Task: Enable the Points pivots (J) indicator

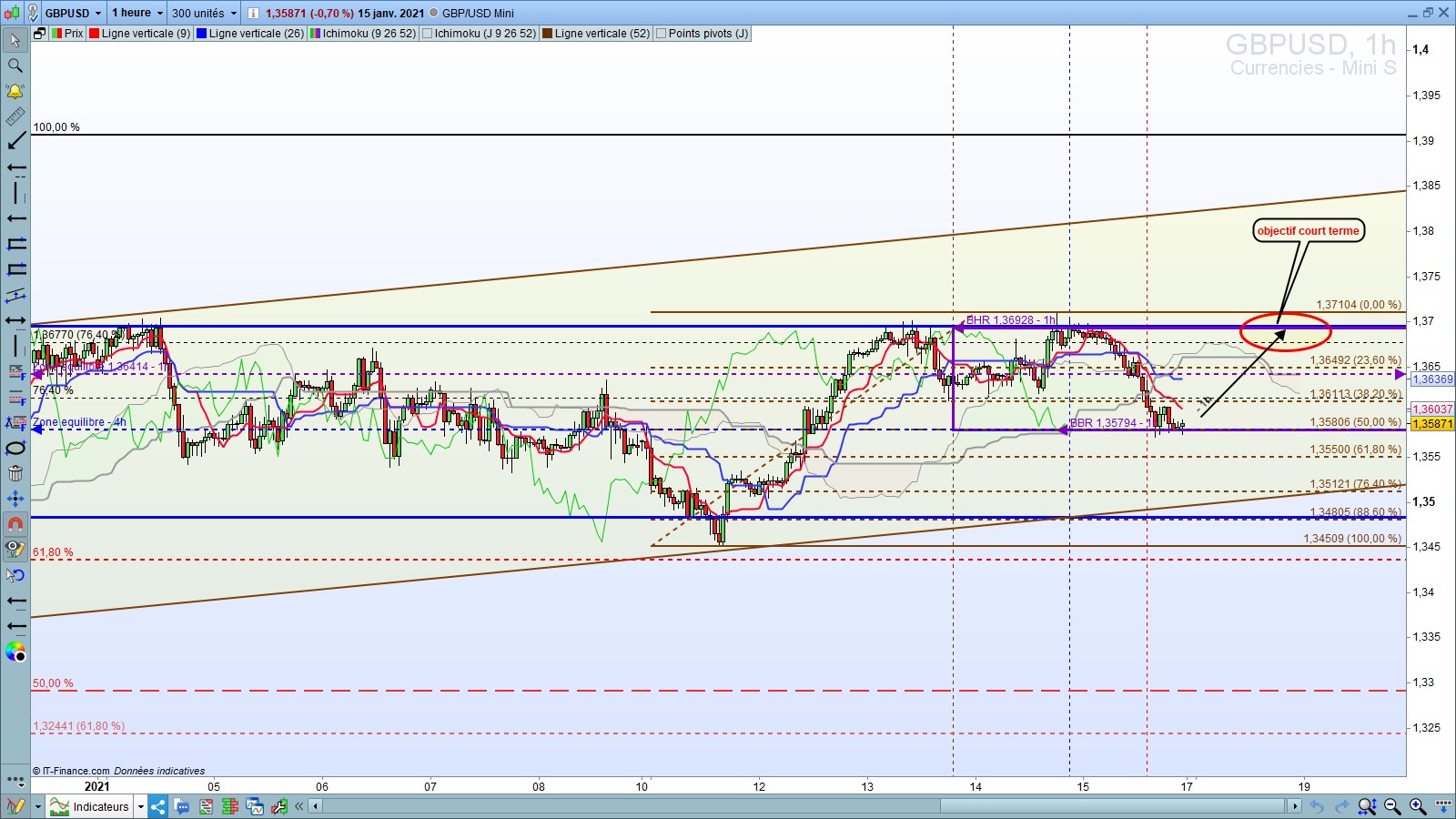Action: [x=662, y=34]
